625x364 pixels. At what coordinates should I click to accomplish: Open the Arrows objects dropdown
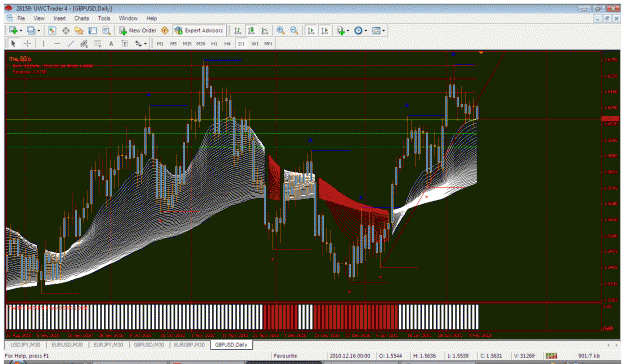[141, 43]
